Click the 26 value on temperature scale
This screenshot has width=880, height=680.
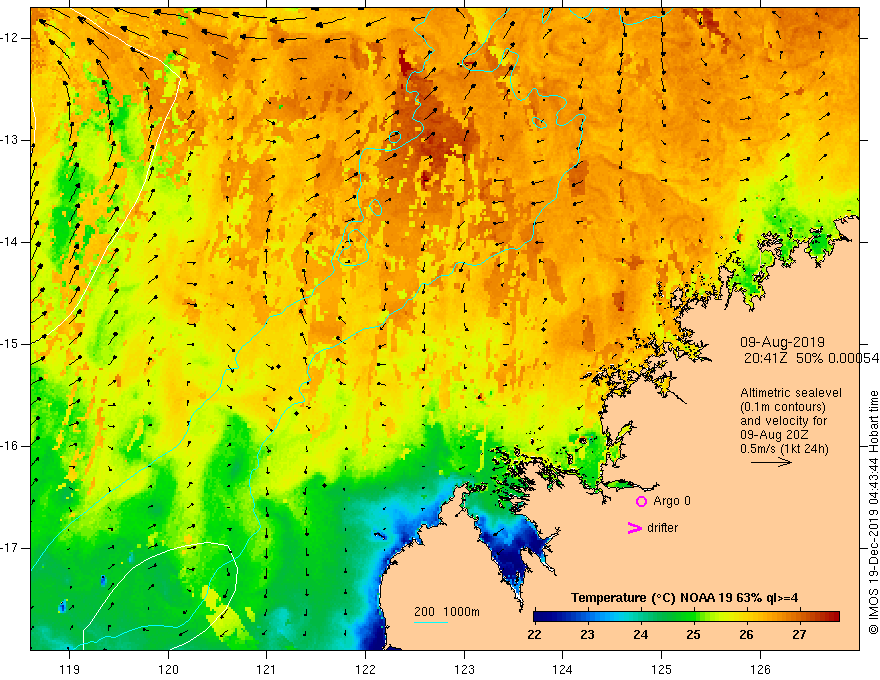(x=746, y=635)
